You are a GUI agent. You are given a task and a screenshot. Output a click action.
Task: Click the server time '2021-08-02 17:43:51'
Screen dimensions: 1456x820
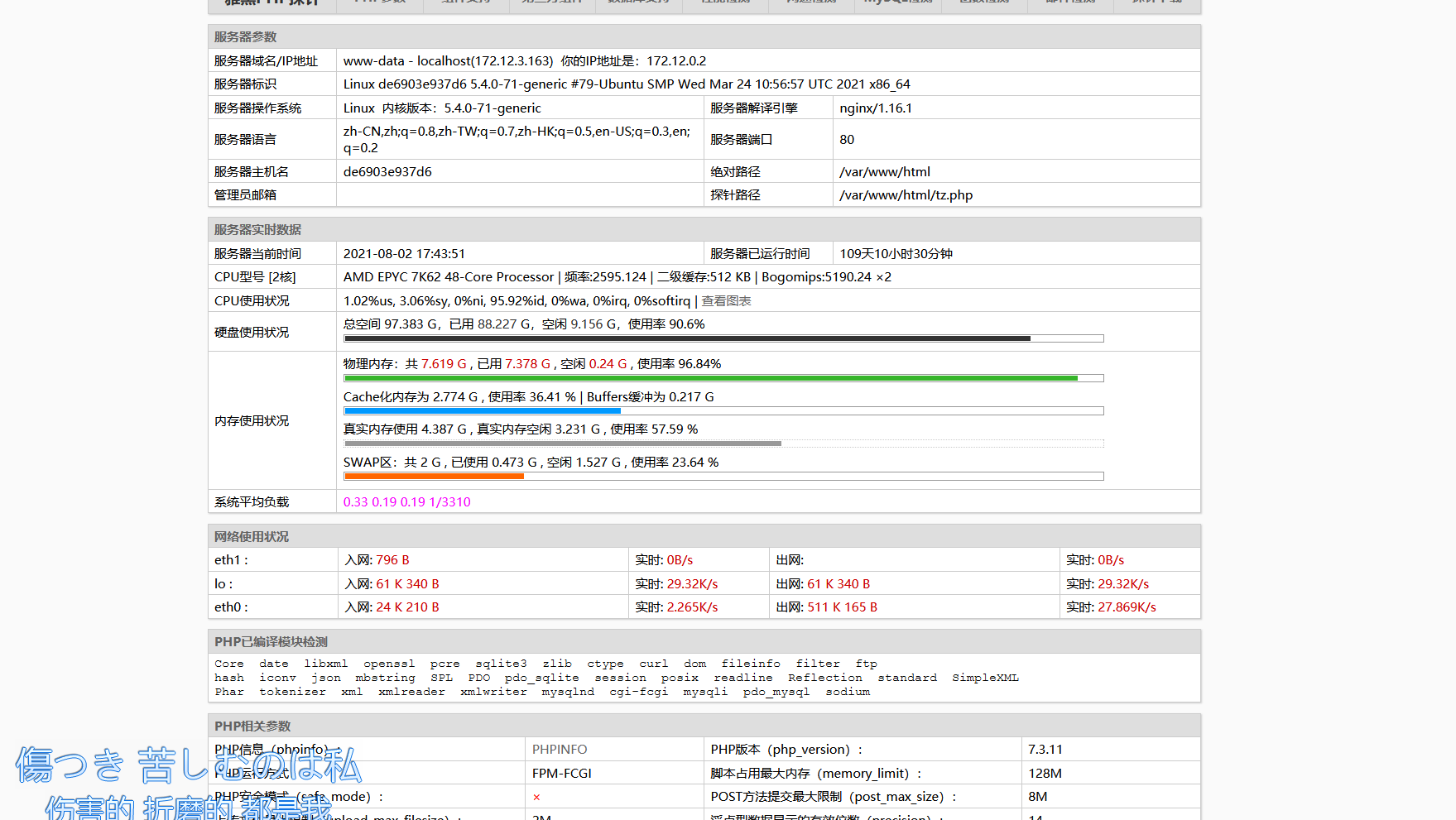(404, 253)
